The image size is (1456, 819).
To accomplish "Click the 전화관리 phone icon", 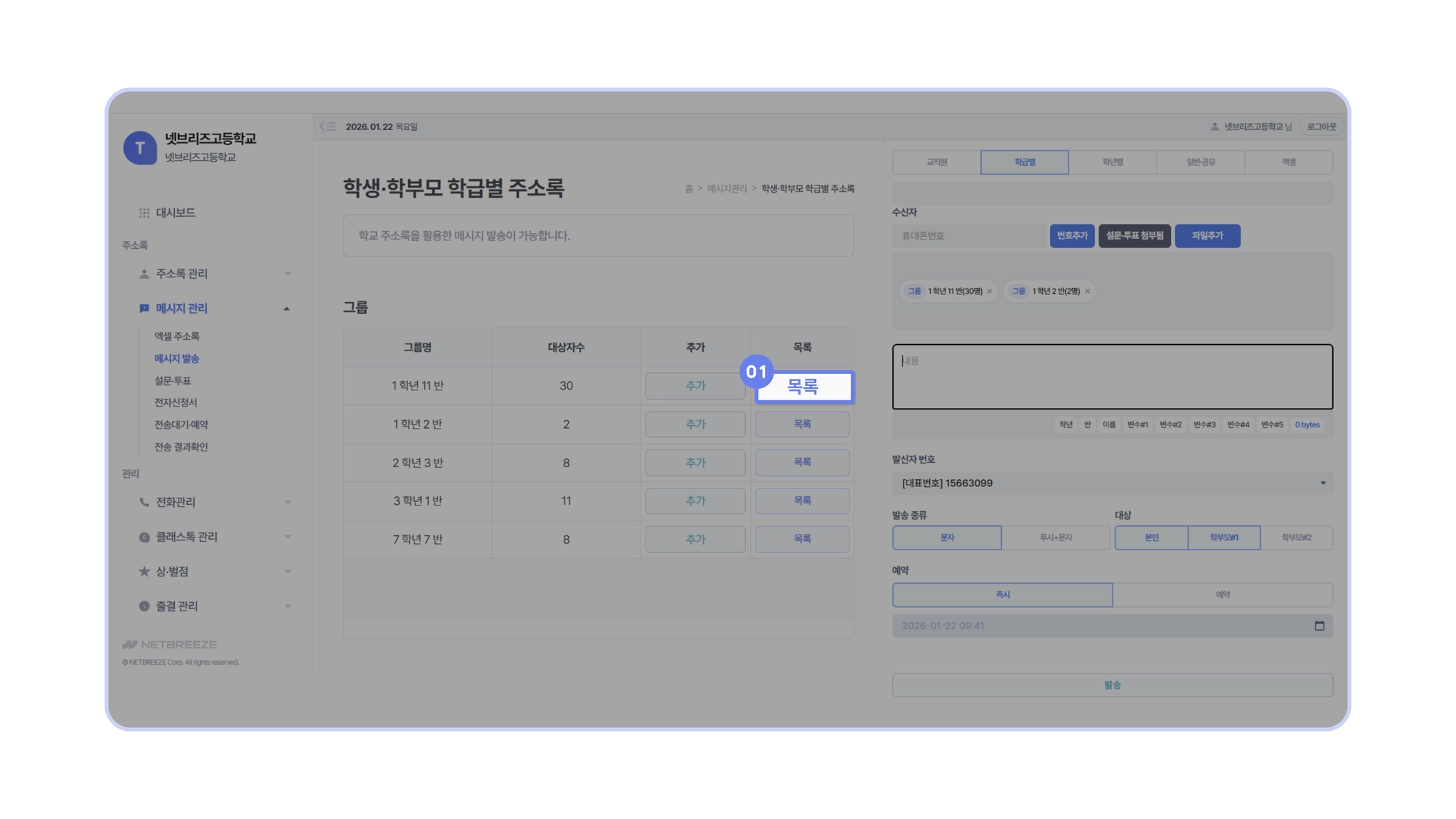I will pos(144,502).
